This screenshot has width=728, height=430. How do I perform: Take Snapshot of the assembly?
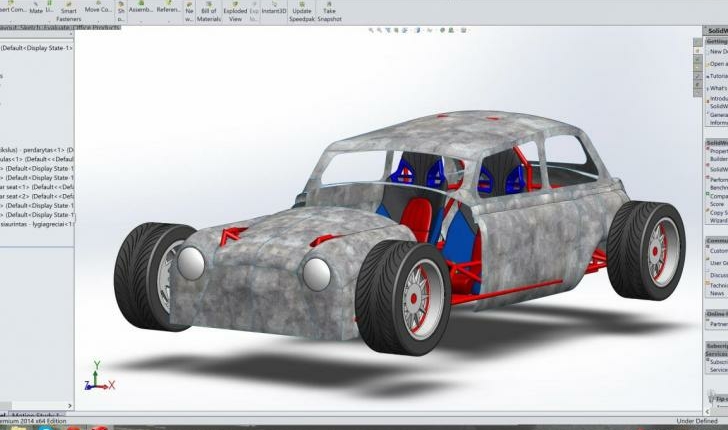[x=328, y=12]
